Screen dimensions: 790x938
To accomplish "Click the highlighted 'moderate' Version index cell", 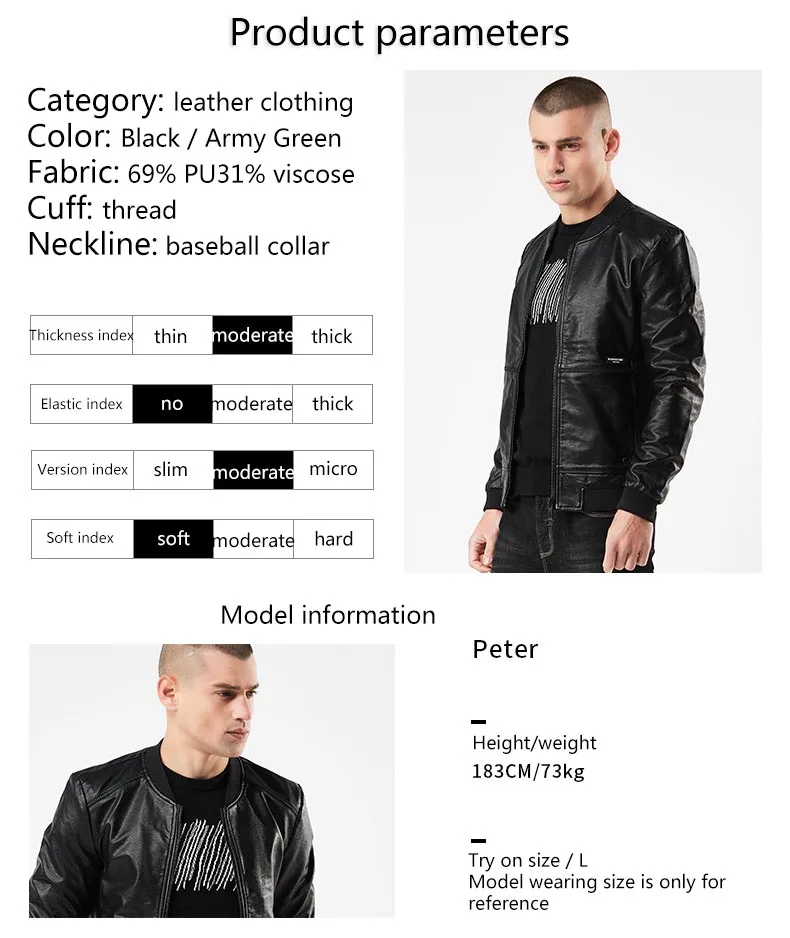I will coord(253,470).
